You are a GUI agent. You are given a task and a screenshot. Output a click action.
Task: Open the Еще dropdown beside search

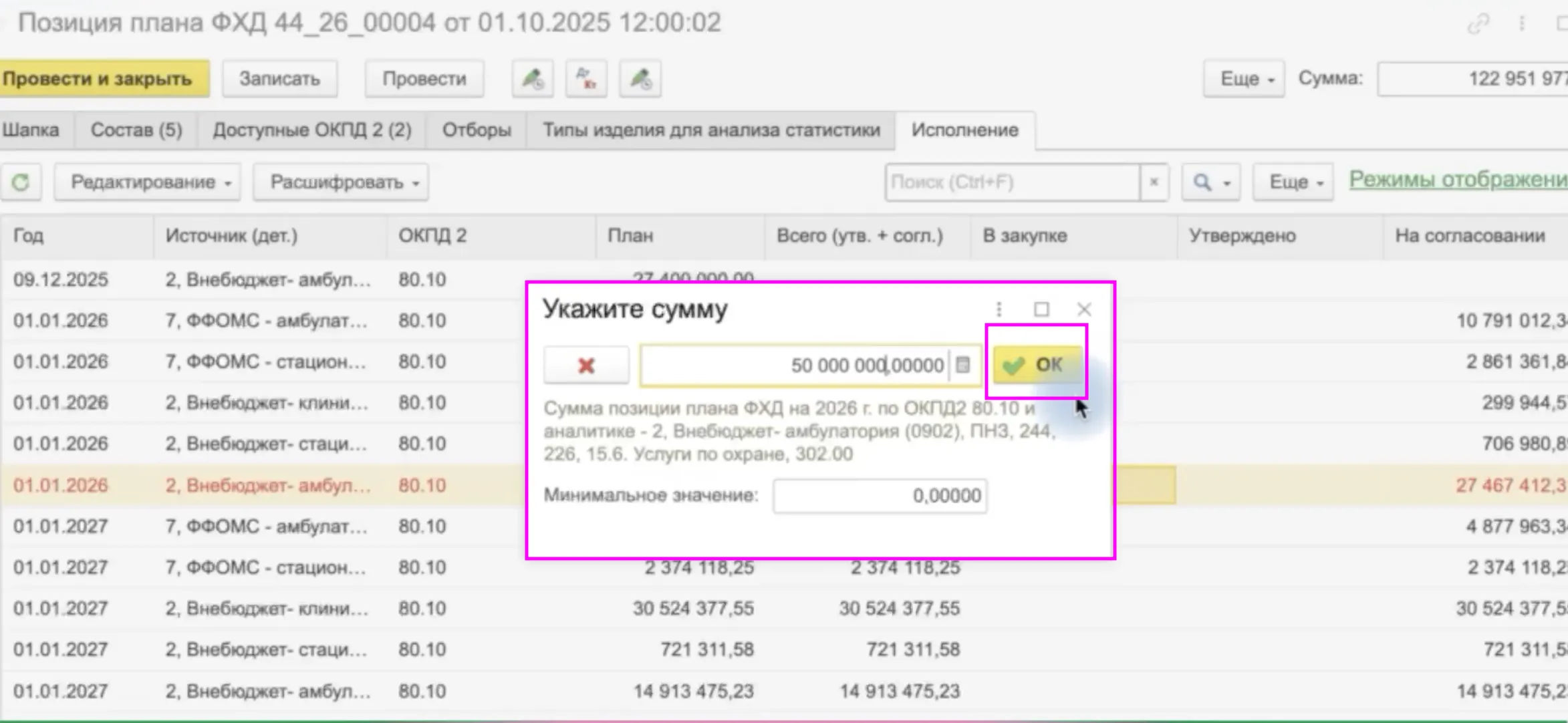tap(1293, 182)
